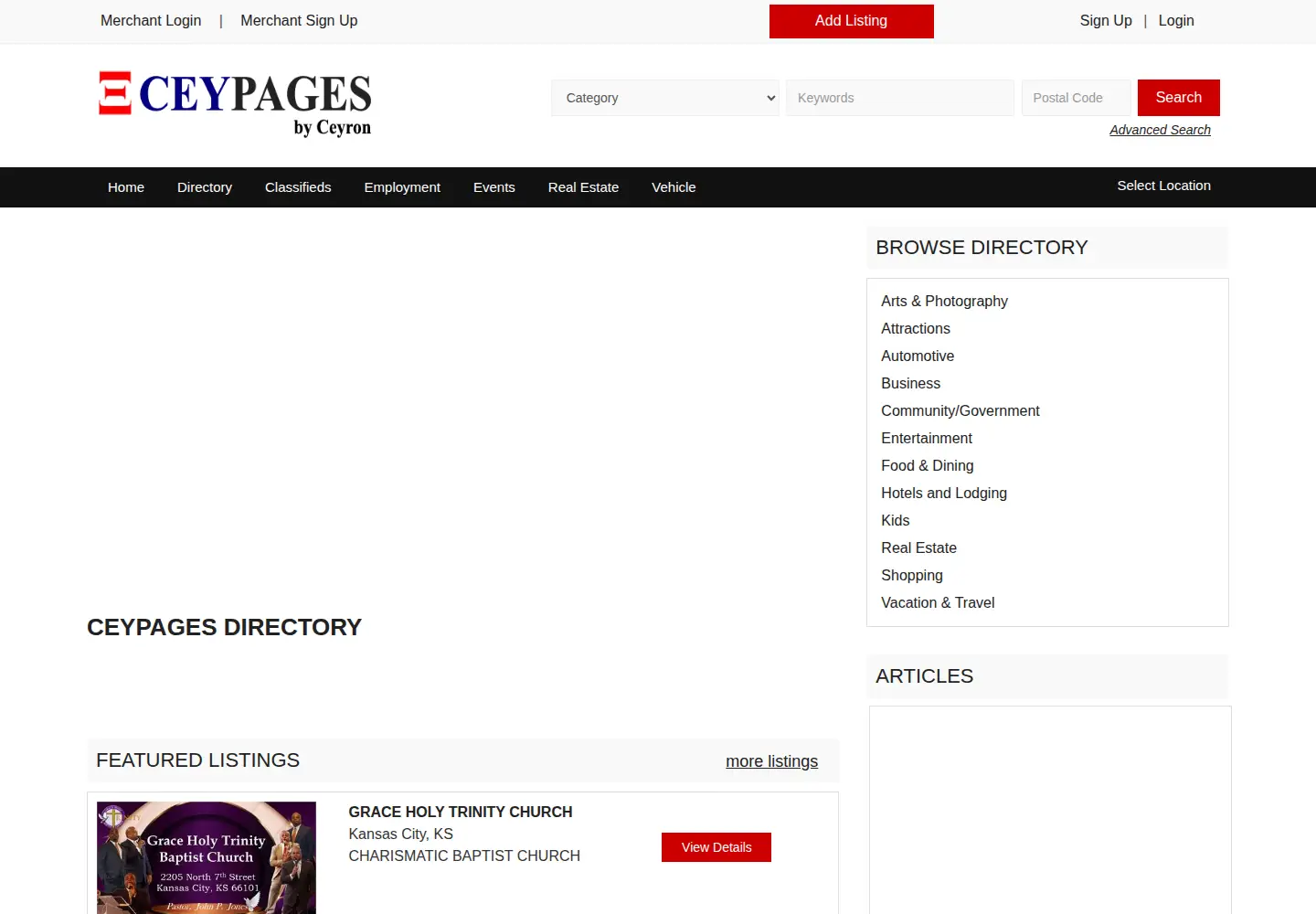1316x914 pixels.
Task: Open Real Estate in the navigation bar
Action: [x=583, y=187]
